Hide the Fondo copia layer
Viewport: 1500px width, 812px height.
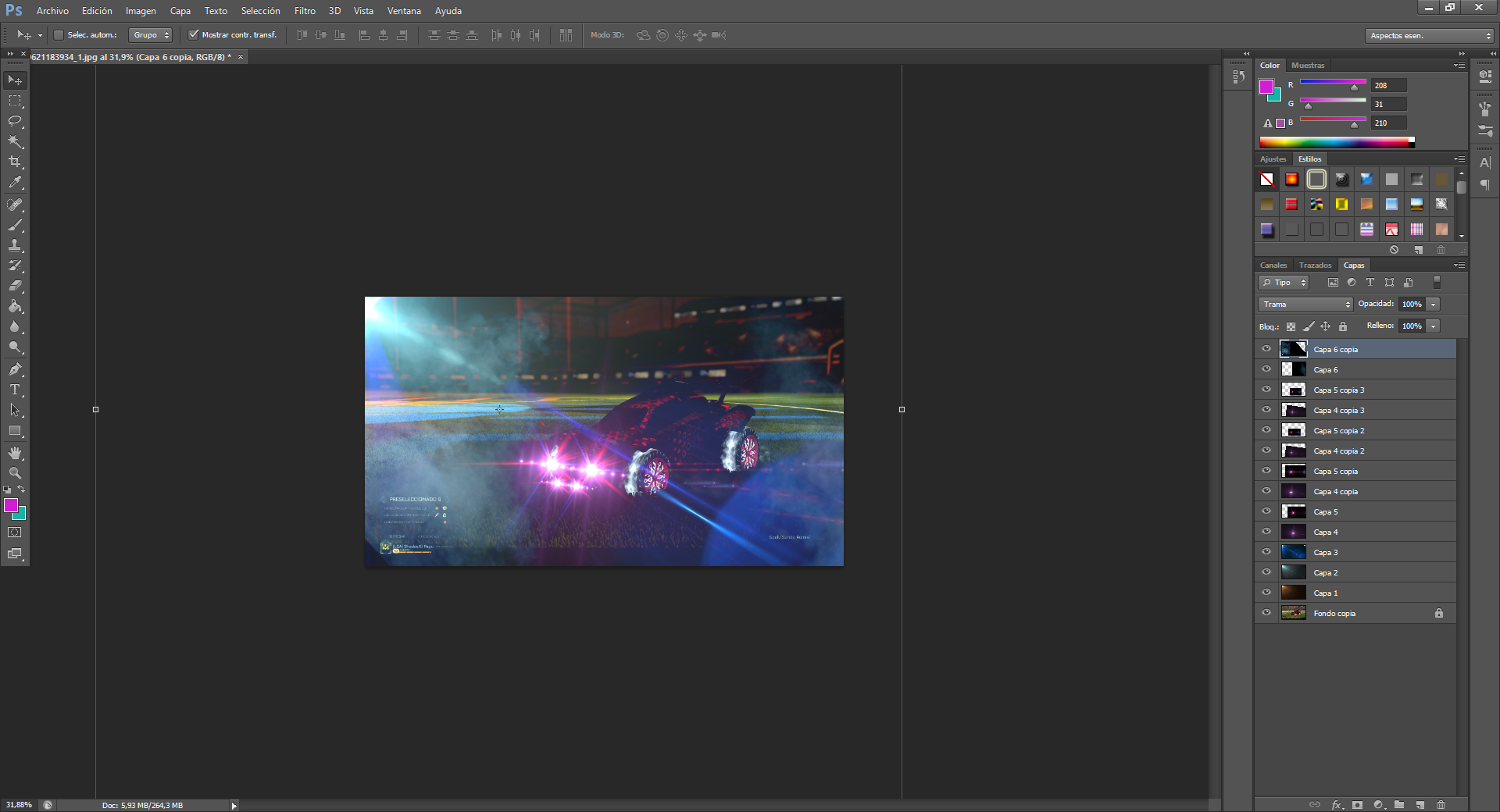click(1266, 613)
